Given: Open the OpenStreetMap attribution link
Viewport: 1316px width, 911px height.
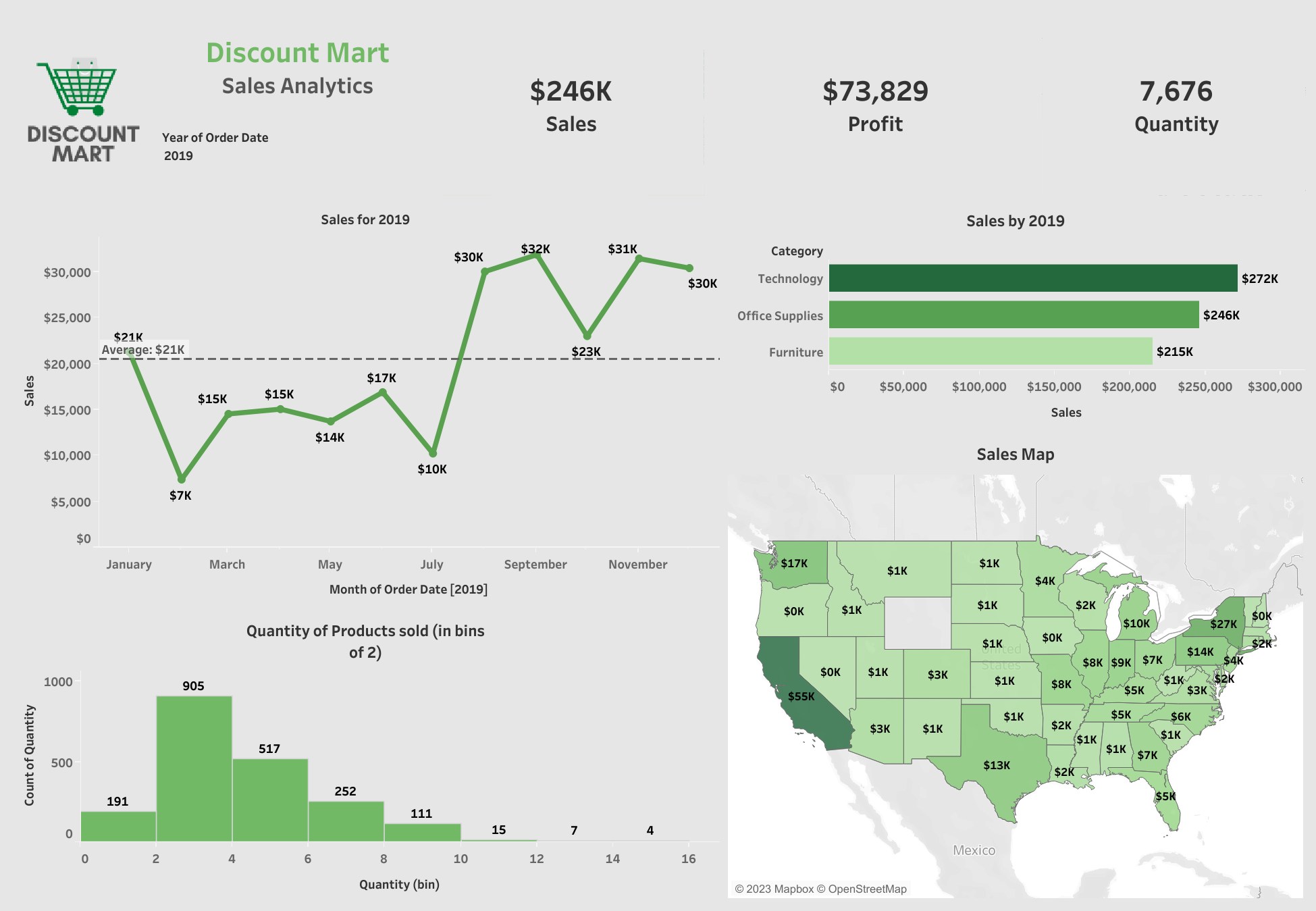Looking at the screenshot, I should [x=866, y=889].
